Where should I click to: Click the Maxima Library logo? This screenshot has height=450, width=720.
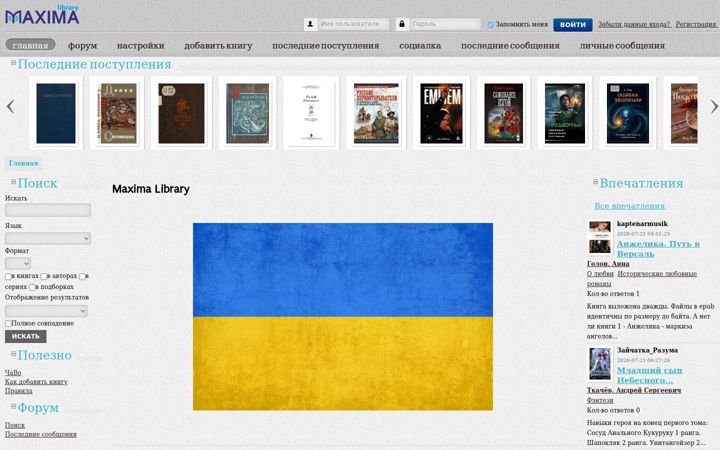[x=42, y=15]
